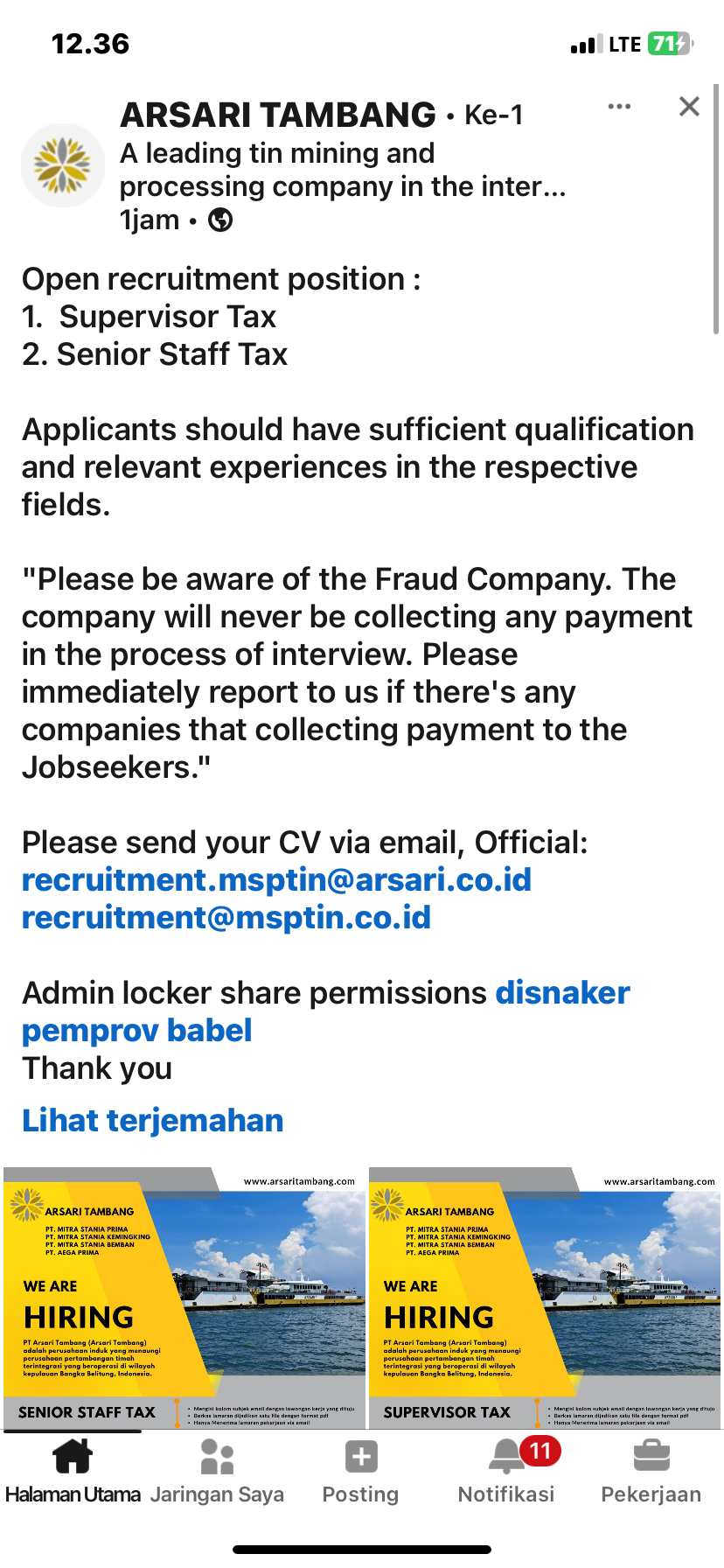Image resolution: width=724 pixels, height=1568 pixels.
Task: Open post options three-dot menu
Action: (x=619, y=107)
